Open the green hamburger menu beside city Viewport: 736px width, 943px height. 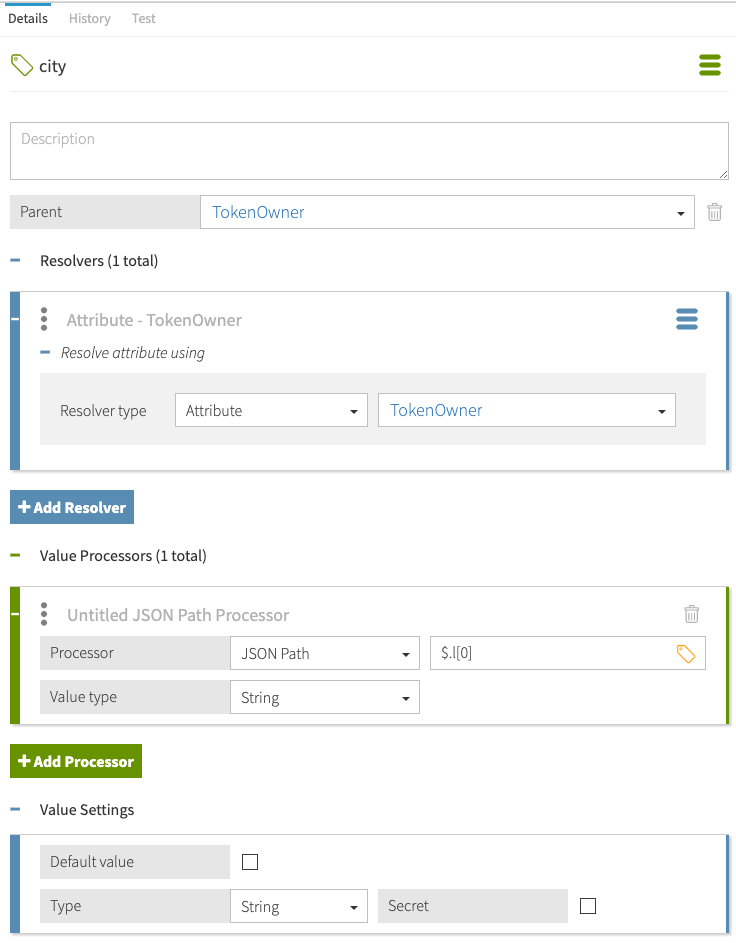[x=709, y=66]
